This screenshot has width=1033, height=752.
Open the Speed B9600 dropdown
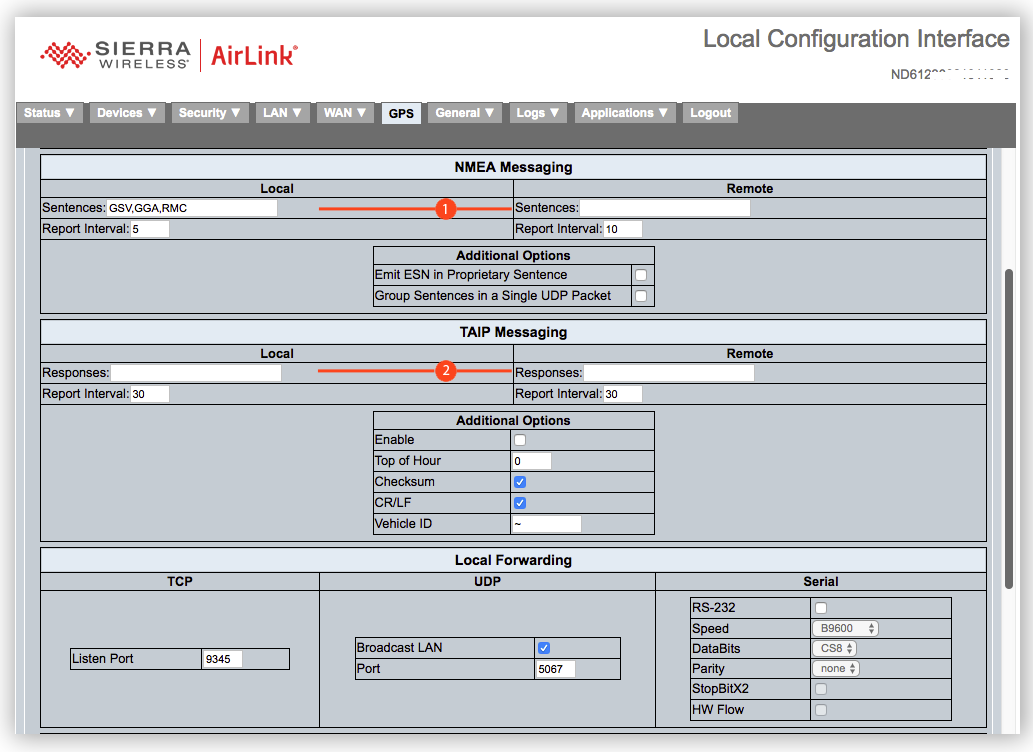tap(845, 629)
